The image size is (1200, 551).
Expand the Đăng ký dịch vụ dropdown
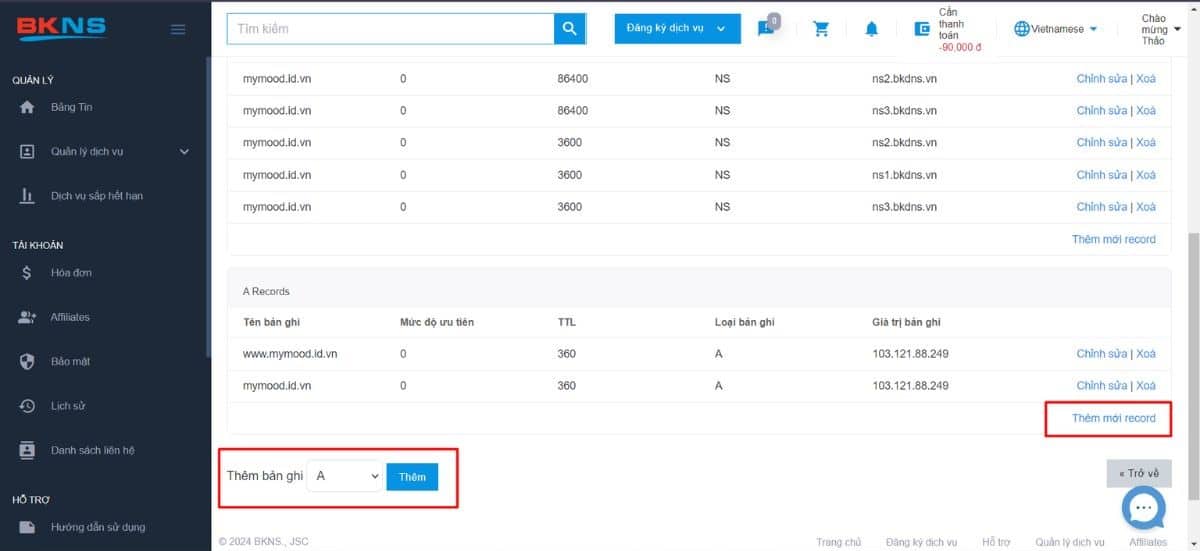(x=677, y=29)
